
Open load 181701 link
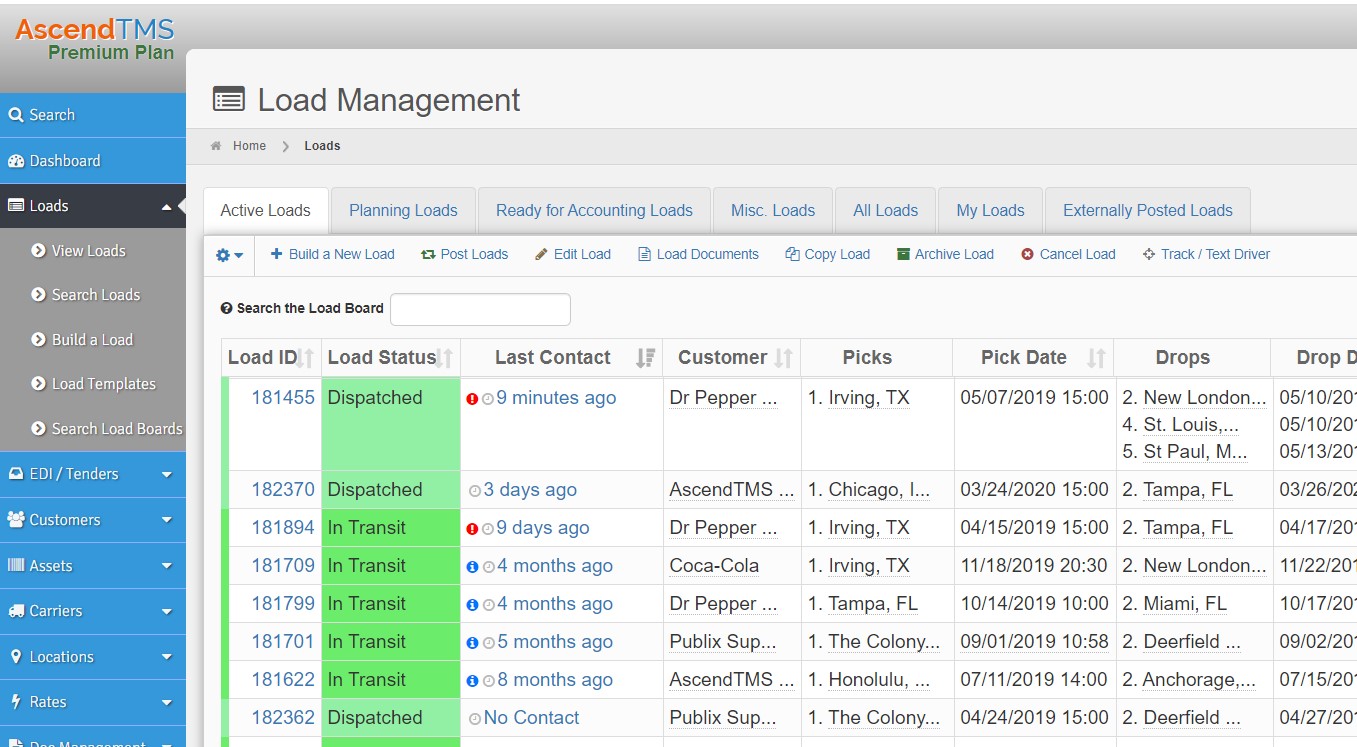[283, 642]
